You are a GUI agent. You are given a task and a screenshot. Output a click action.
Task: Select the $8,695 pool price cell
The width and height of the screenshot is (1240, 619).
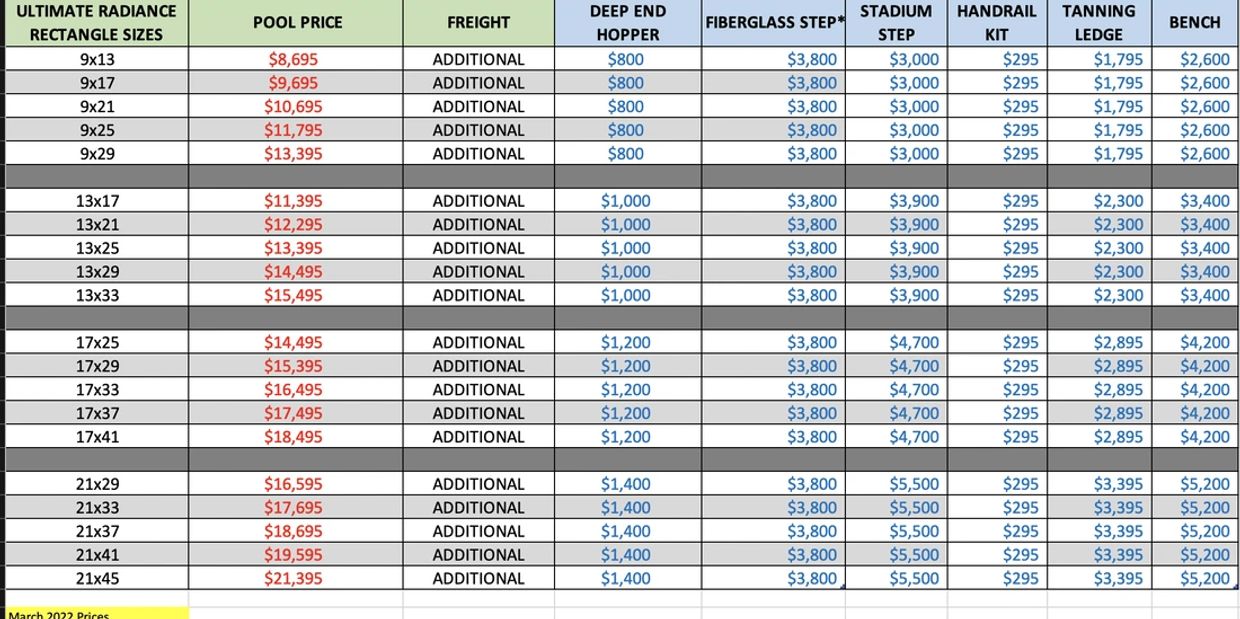[293, 59]
